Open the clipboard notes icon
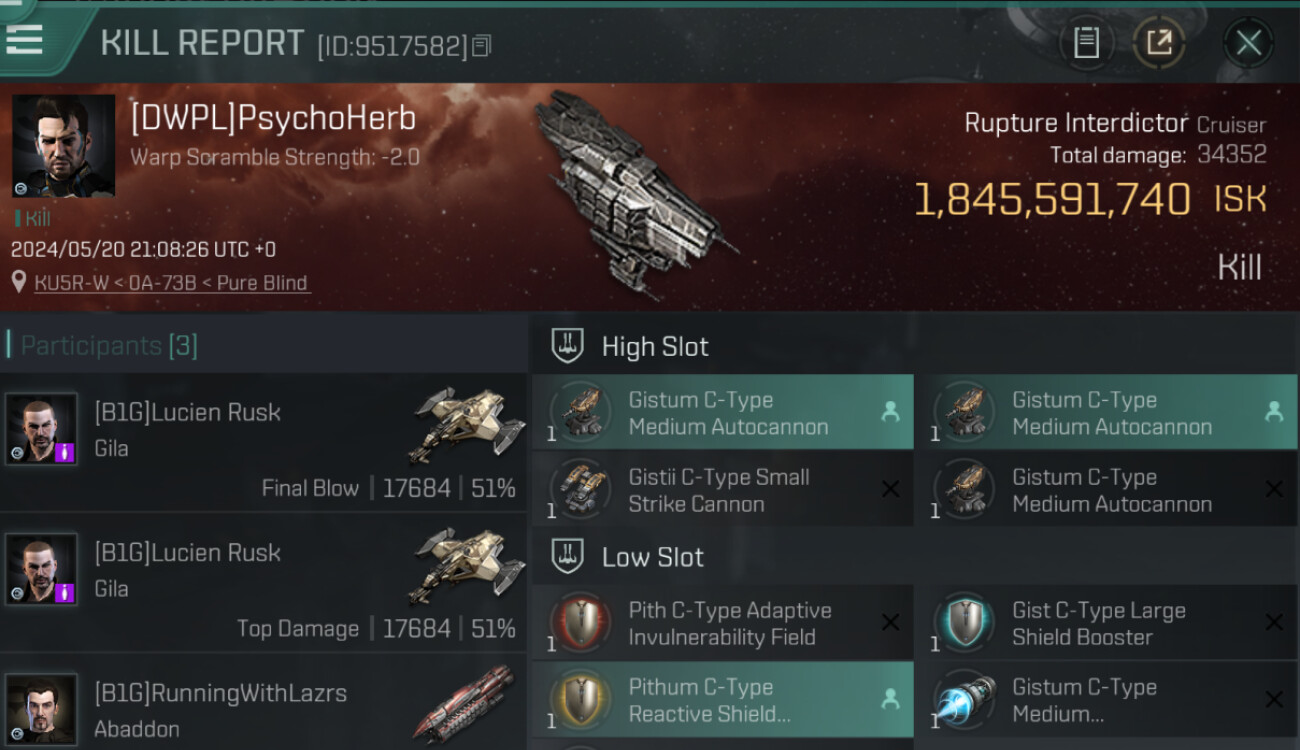The width and height of the screenshot is (1300, 750). [x=1086, y=43]
